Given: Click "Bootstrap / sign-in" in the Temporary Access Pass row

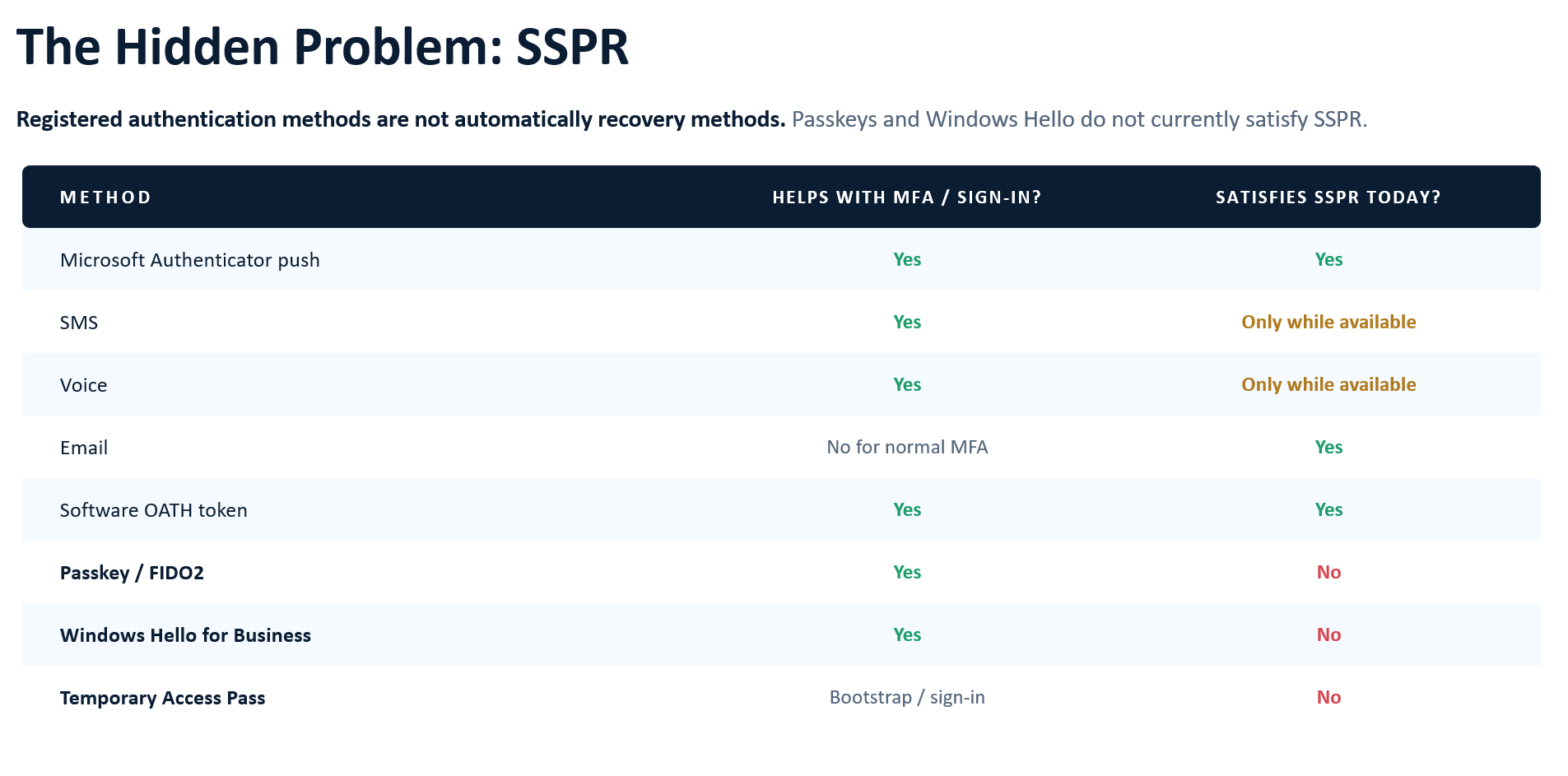Looking at the screenshot, I should tap(907, 697).
